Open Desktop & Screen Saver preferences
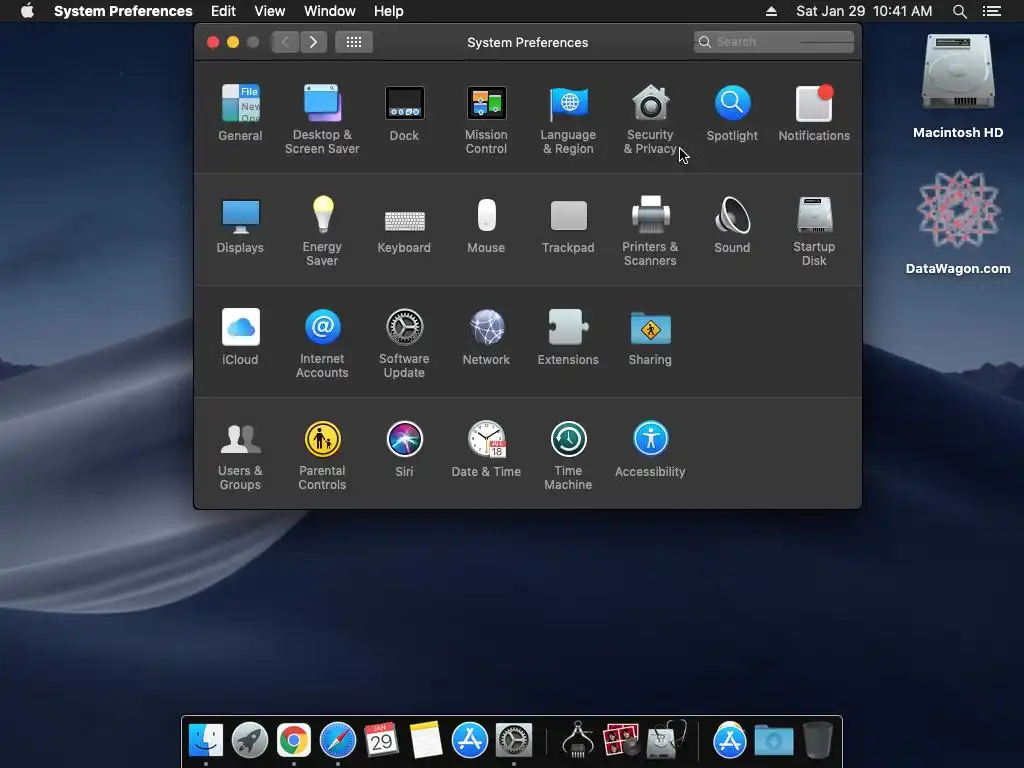The height and width of the screenshot is (768, 1024). (322, 120)
